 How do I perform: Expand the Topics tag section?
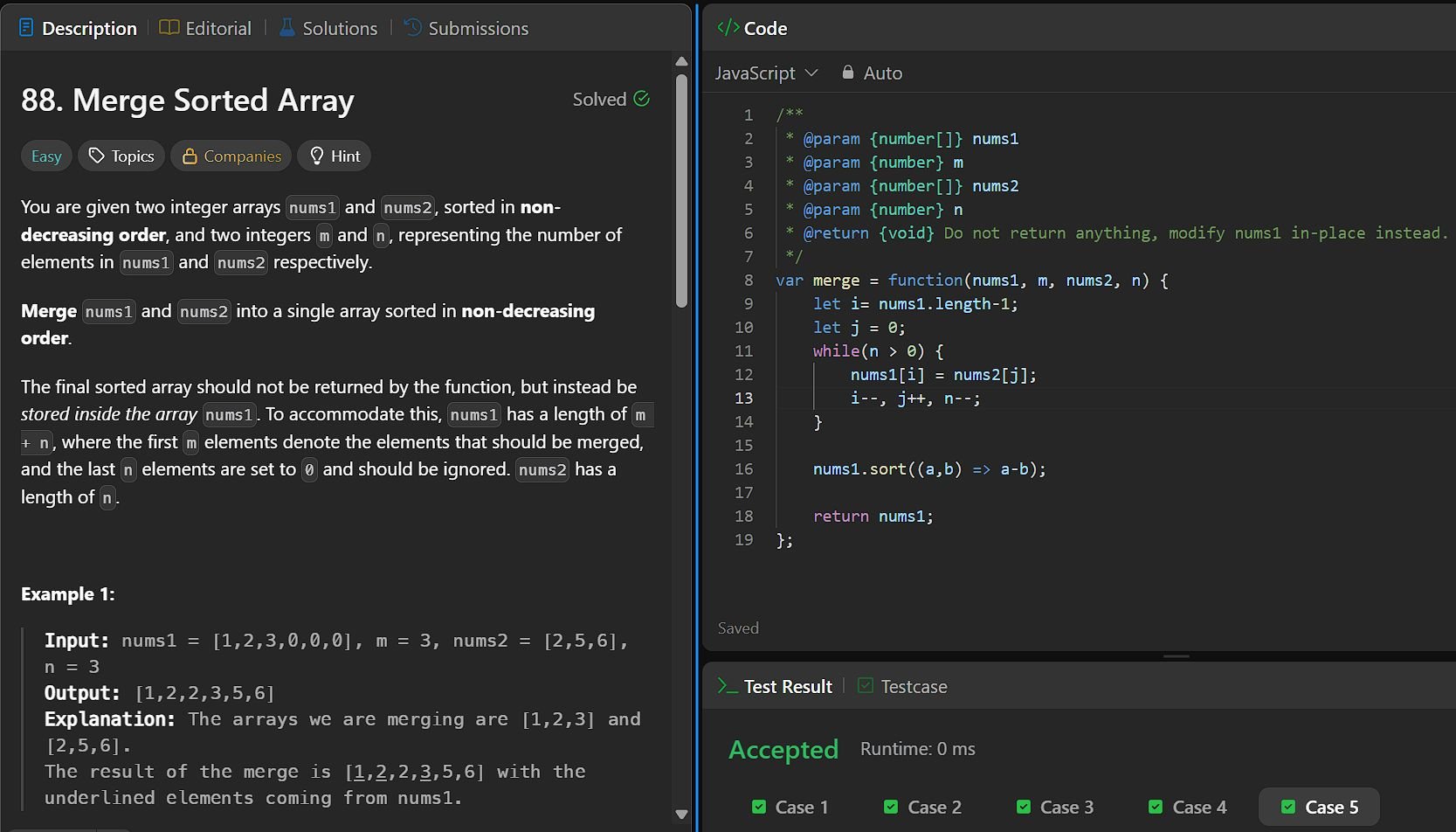pos(121,156)
